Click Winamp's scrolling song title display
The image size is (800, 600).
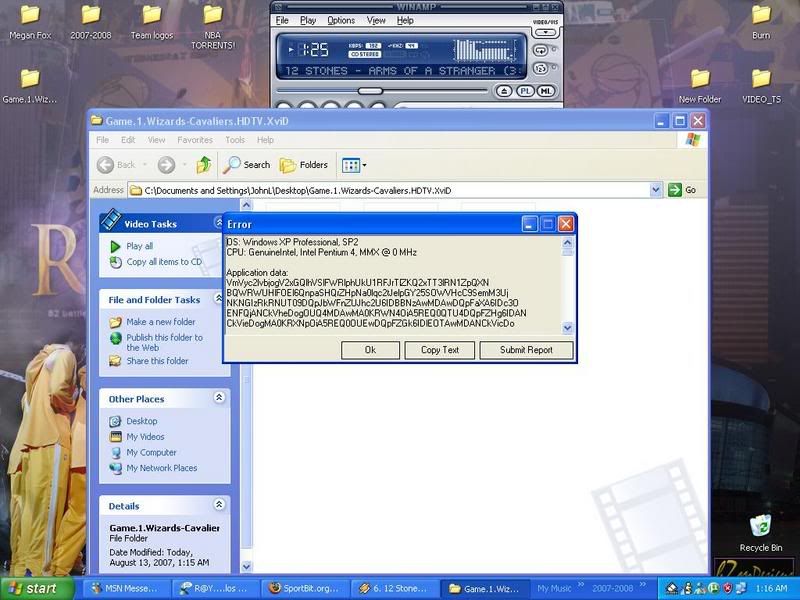click(403, 70)
